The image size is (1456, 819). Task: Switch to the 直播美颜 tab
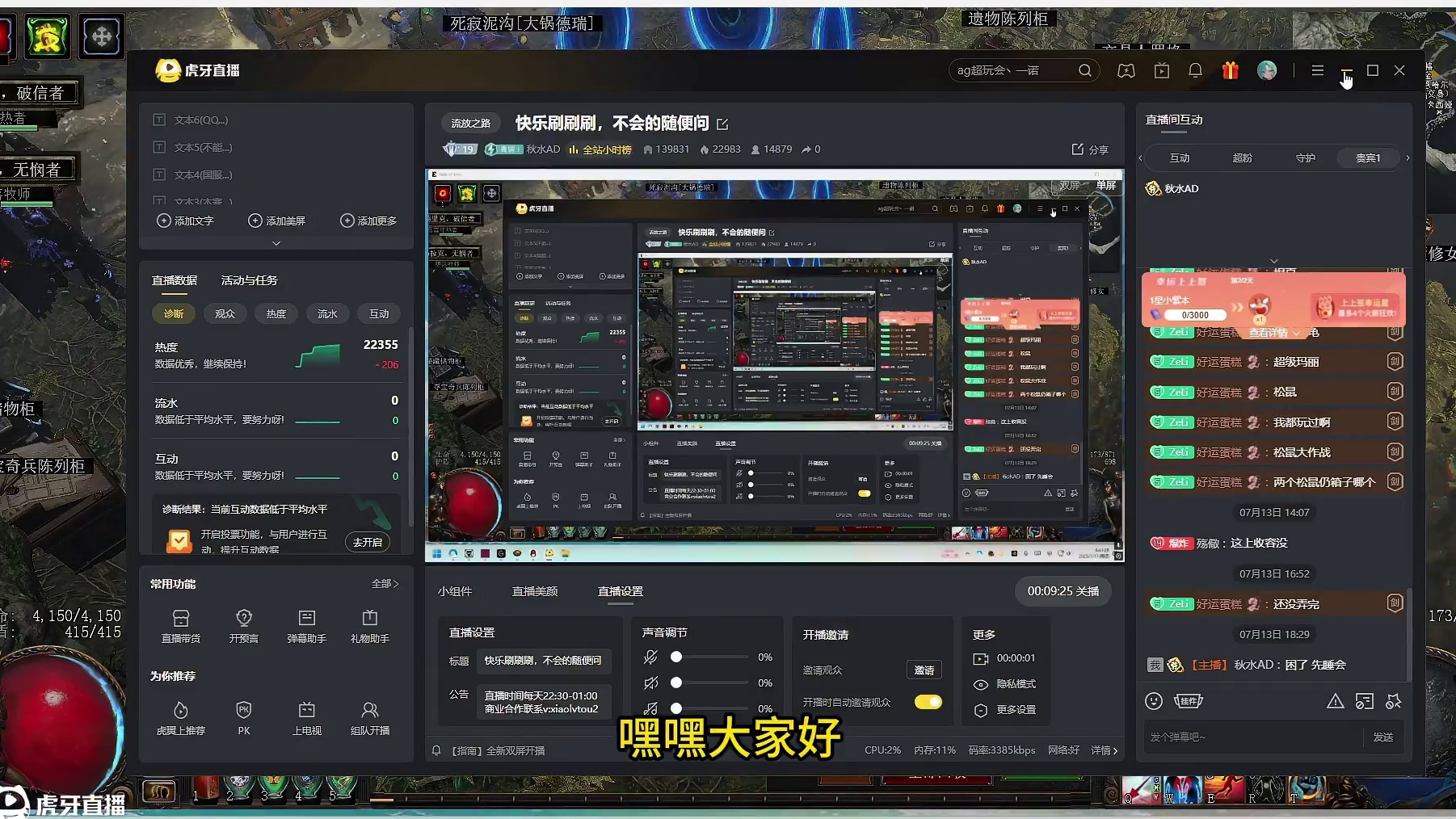(x=536, y=591)
